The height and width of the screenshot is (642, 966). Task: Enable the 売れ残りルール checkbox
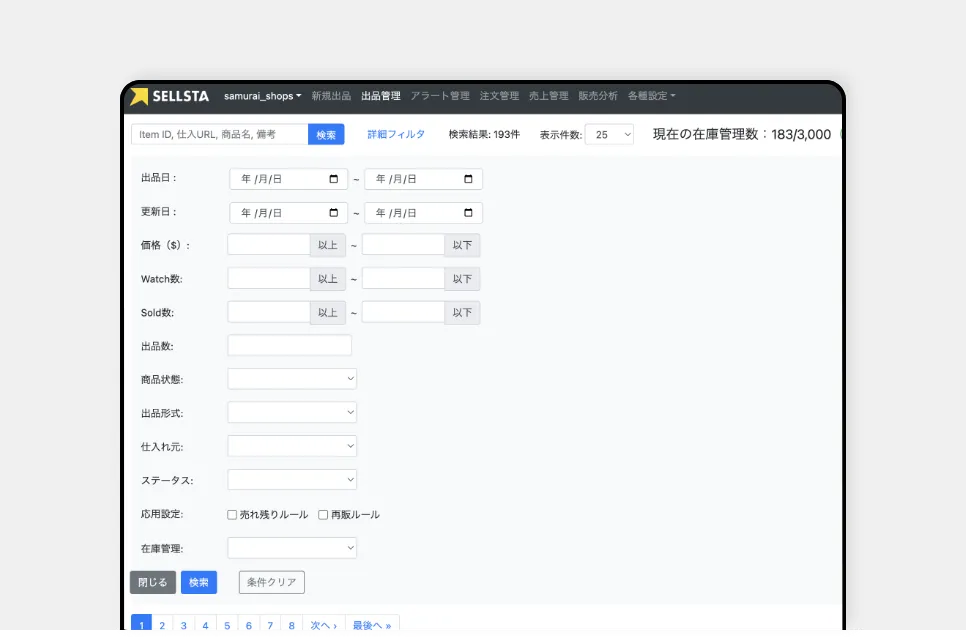coord(232,515)
